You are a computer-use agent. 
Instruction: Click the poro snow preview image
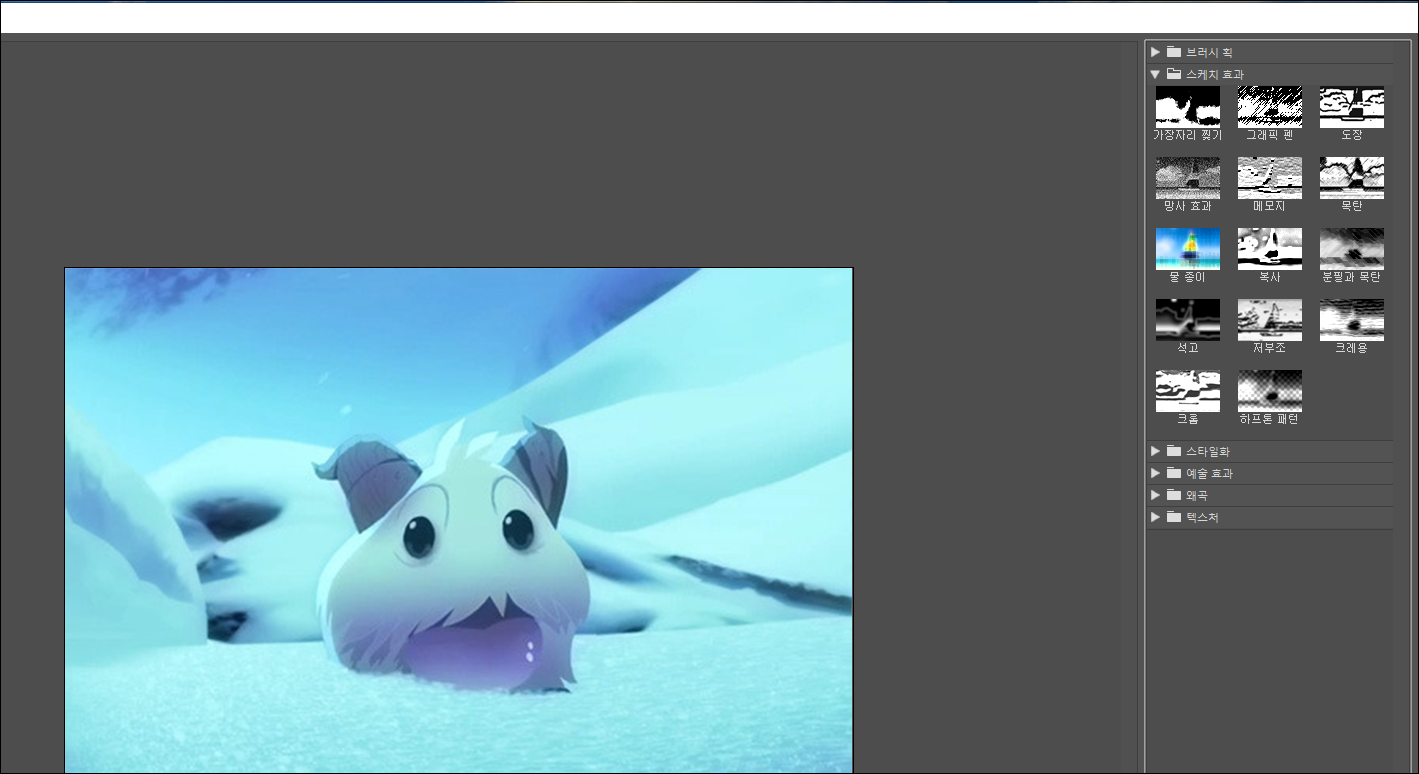(x=459, y=520)
